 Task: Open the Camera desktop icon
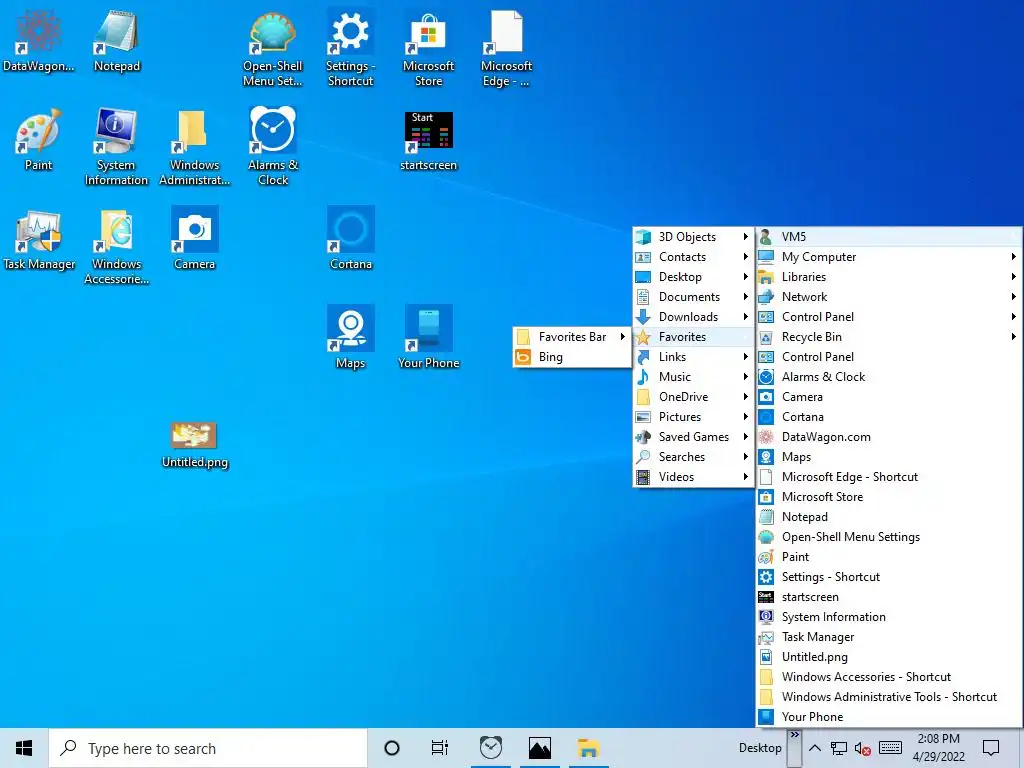(194, 239)
